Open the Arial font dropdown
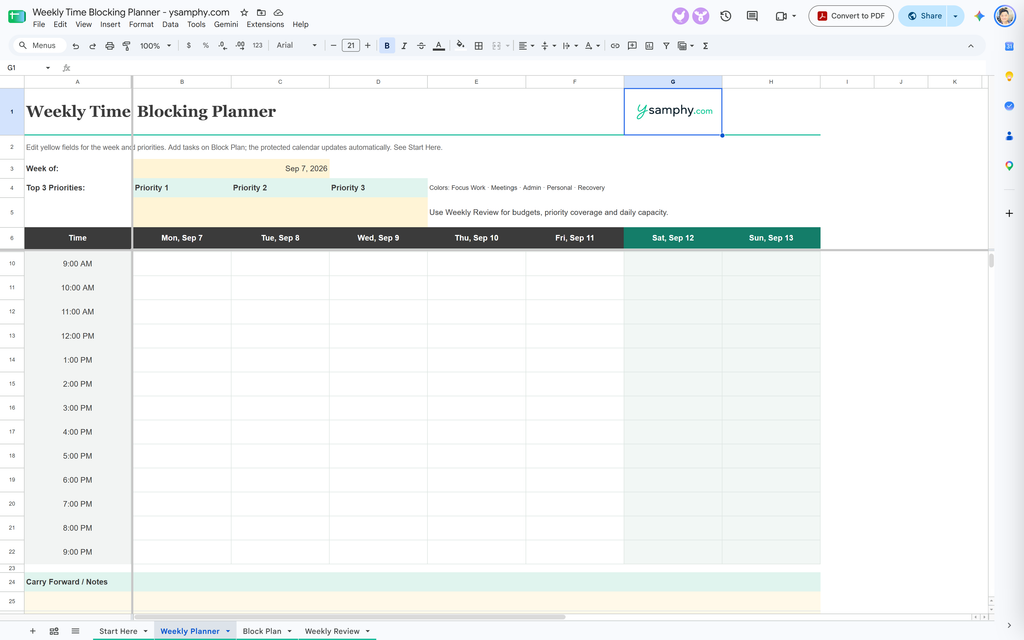The width and height of the screenshot is (1024, 640). coord(296,46)
